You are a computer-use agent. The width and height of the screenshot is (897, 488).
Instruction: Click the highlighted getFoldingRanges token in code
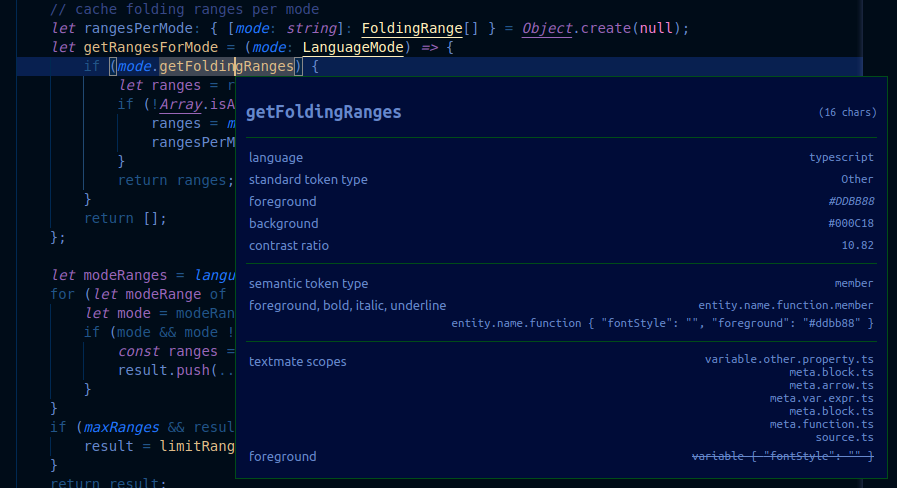[227, 66]
